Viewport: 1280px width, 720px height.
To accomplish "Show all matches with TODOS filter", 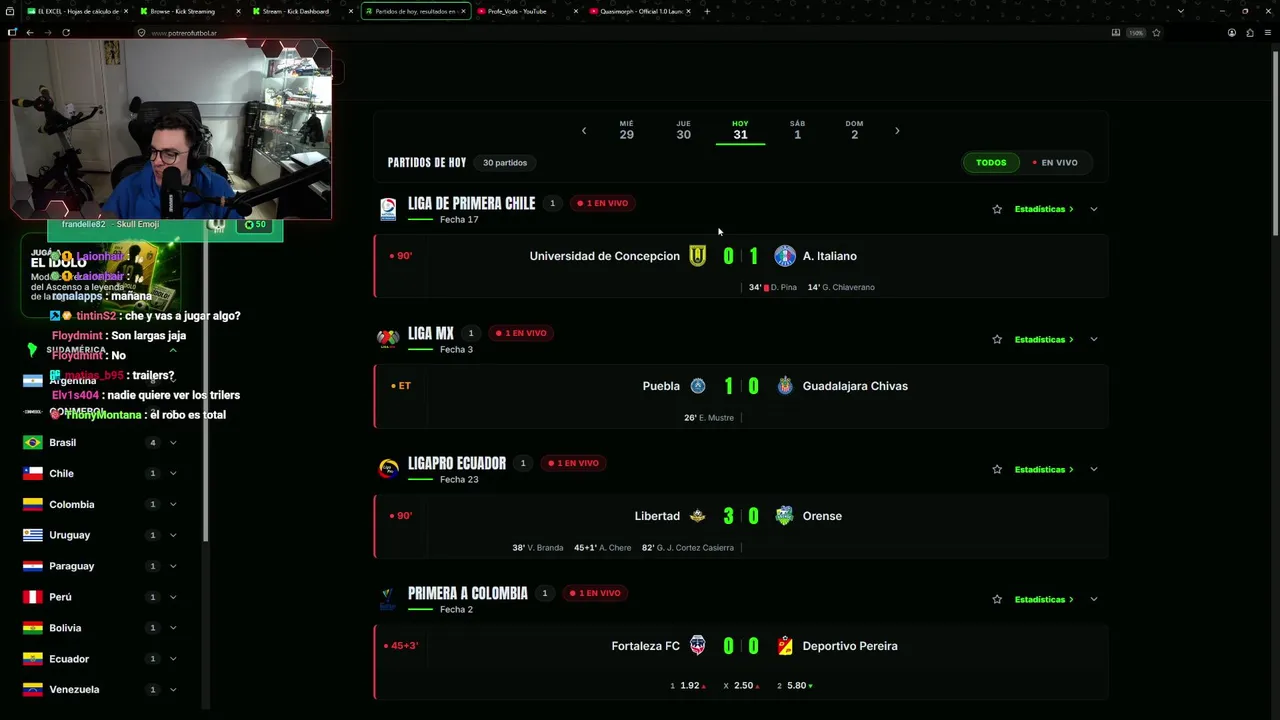I will pos(991,163).
